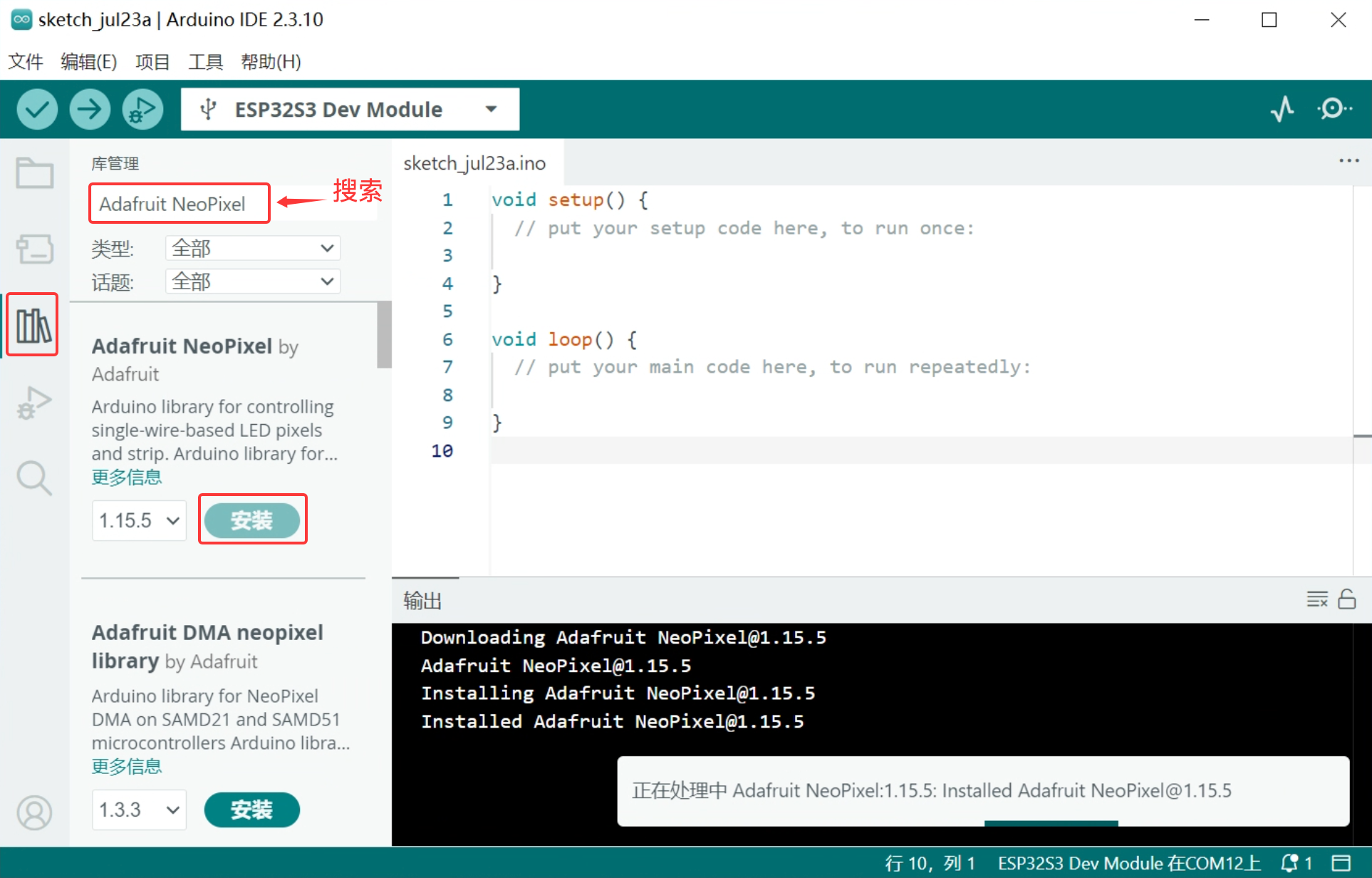Click the Upload arrow button
This screenshot has height=878, width=1372.
tap(90, 110)
